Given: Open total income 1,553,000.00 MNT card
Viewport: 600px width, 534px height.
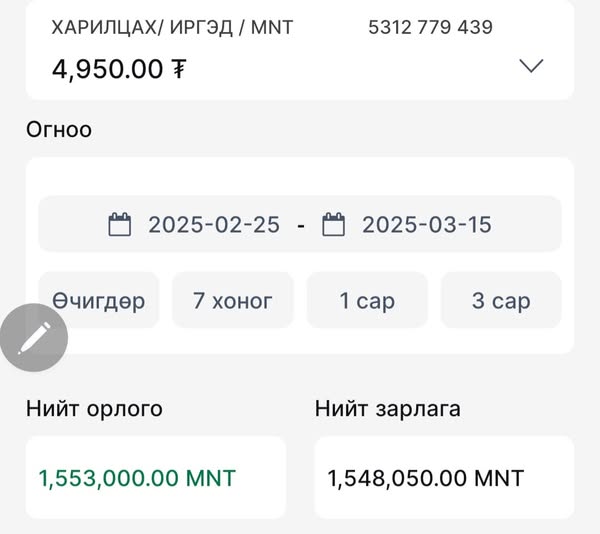Looking at the screenshot, I should tap(156, 477).
